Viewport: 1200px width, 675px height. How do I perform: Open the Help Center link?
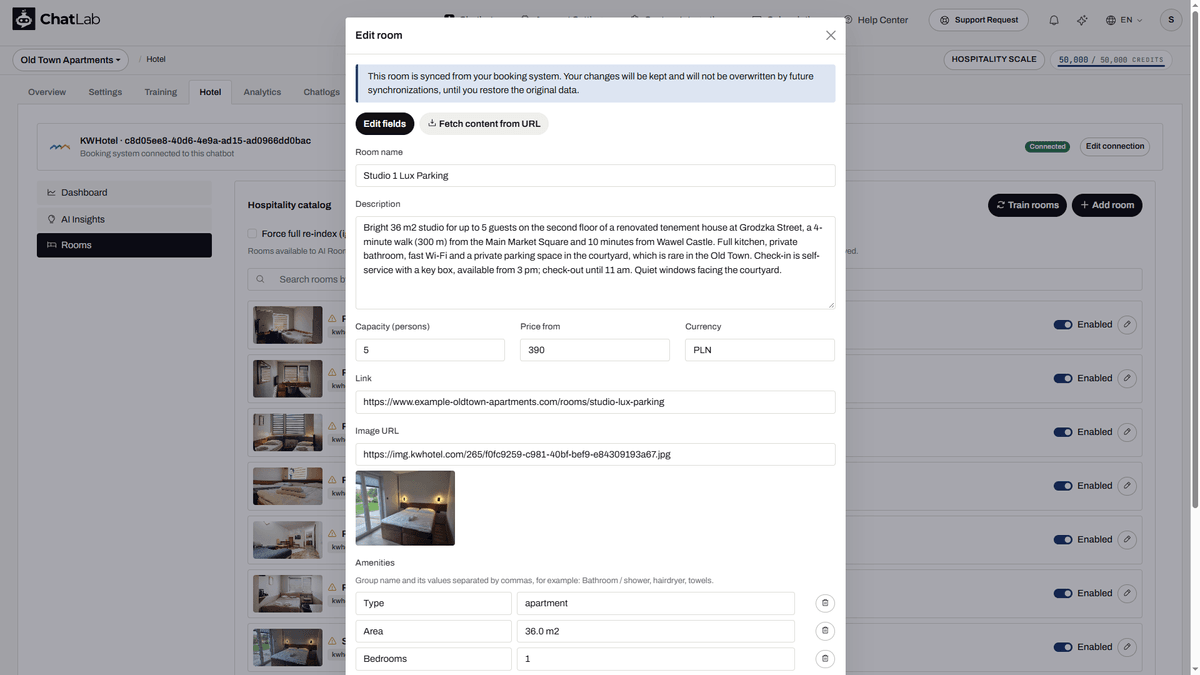pyautogui.click(x=876, y=20)
